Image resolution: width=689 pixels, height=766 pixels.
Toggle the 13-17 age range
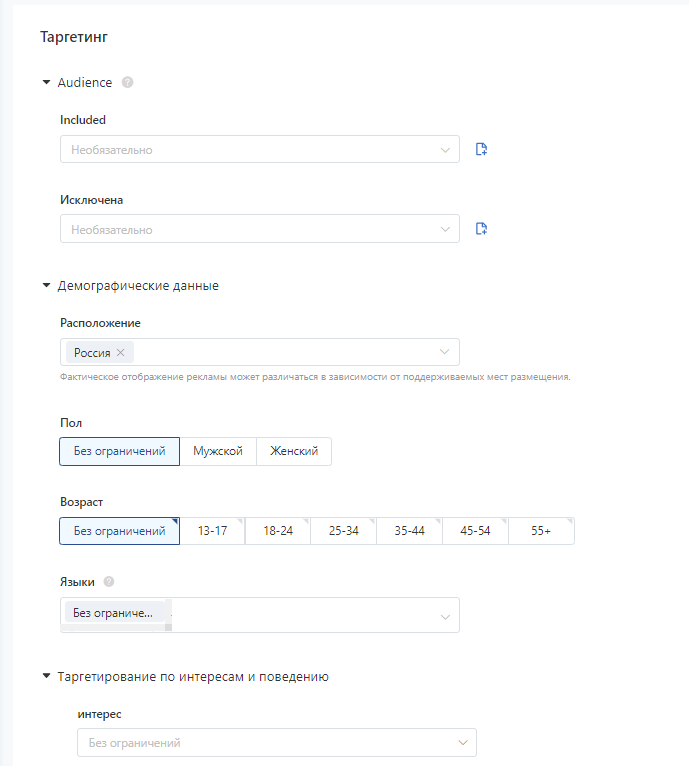coord(212,531)
